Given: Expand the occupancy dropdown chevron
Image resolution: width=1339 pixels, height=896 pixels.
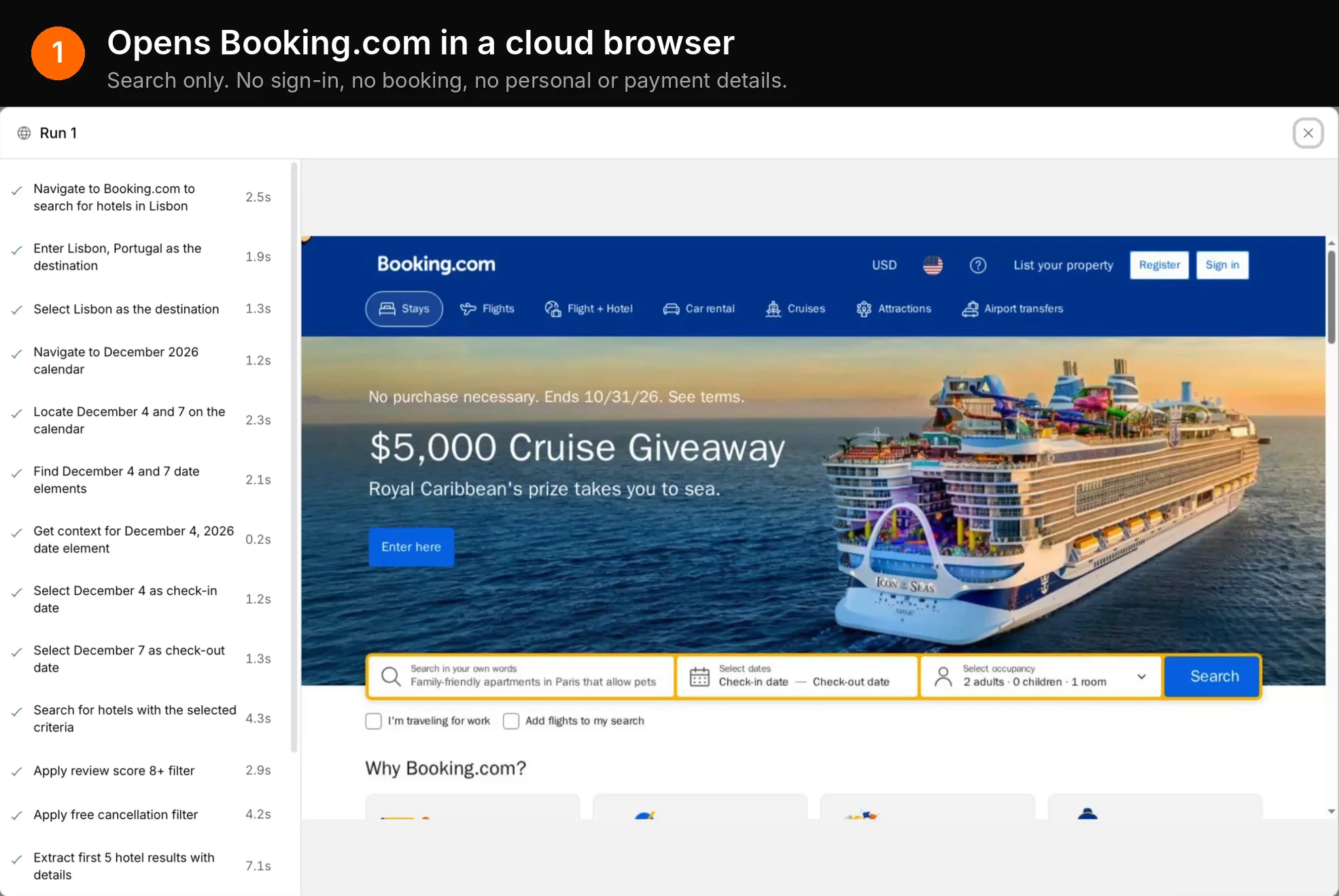Looking at the screenshot, I should (1141, 676).
